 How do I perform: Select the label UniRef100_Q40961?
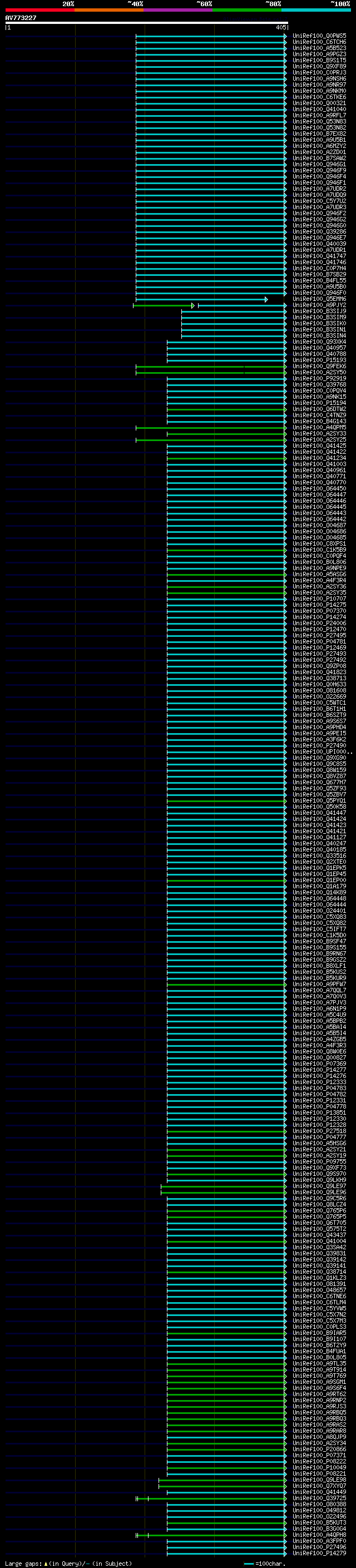coord(319,470)
